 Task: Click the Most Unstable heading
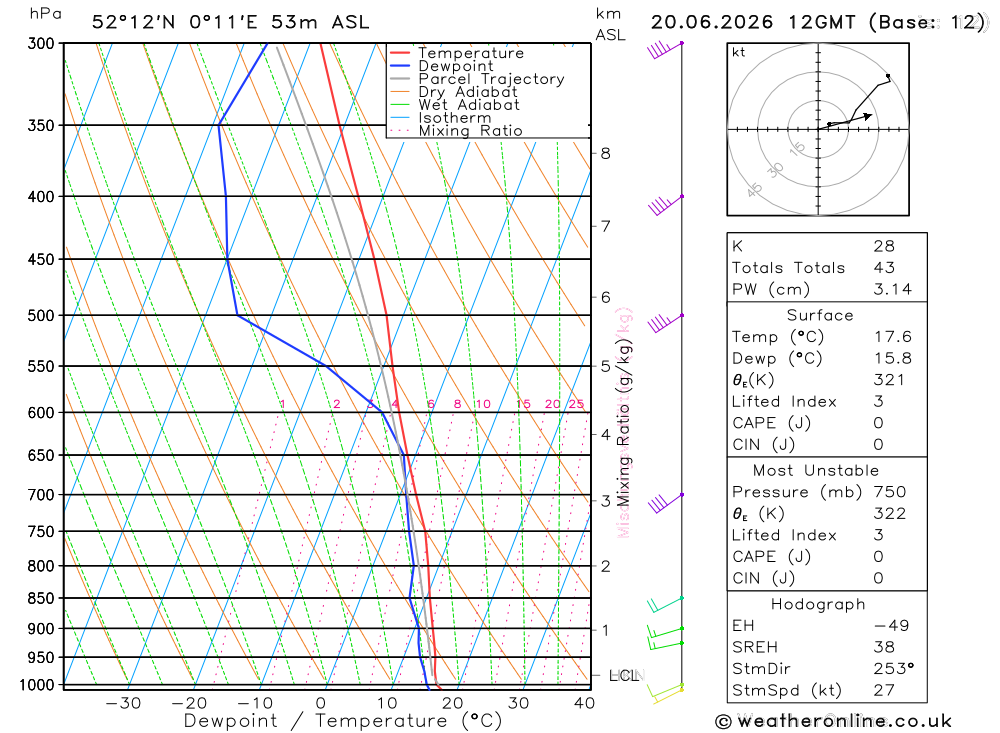816,471
